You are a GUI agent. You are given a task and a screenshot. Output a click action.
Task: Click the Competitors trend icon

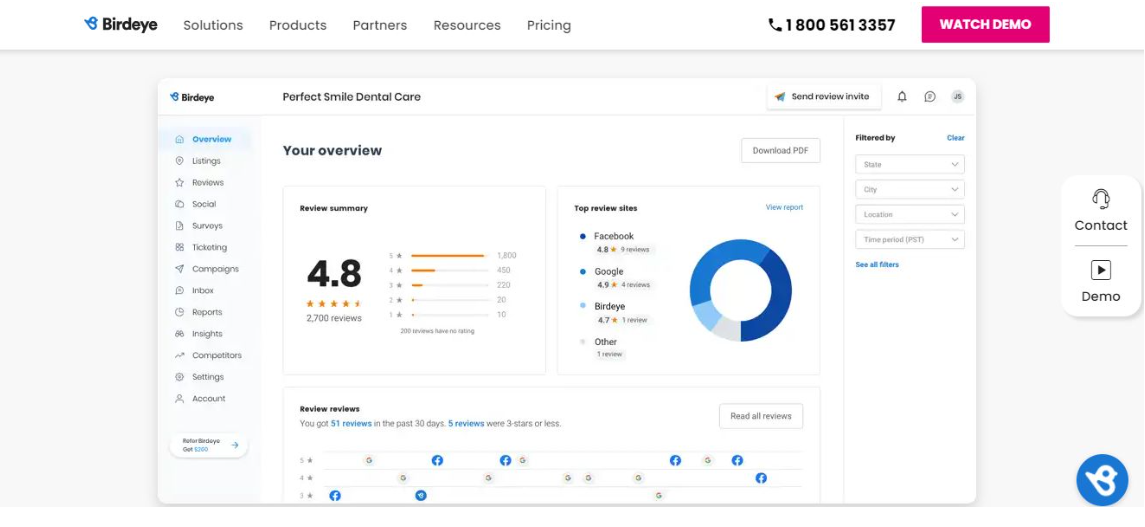(180, 355)
